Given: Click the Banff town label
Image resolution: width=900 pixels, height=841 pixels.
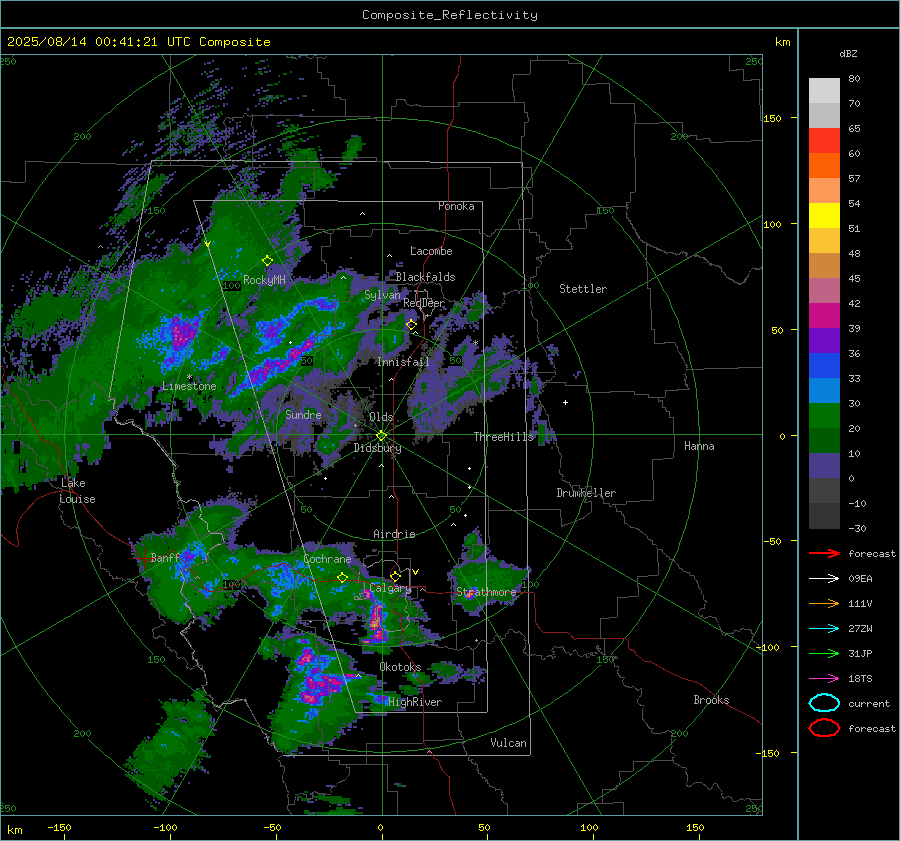Looking at the screenshot, I should click(x=165, y=557).
